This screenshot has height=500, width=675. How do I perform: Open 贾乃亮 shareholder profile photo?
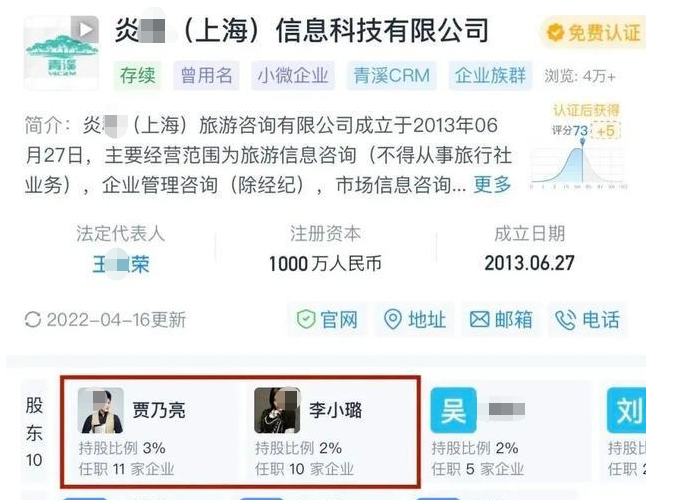point(101,410)
